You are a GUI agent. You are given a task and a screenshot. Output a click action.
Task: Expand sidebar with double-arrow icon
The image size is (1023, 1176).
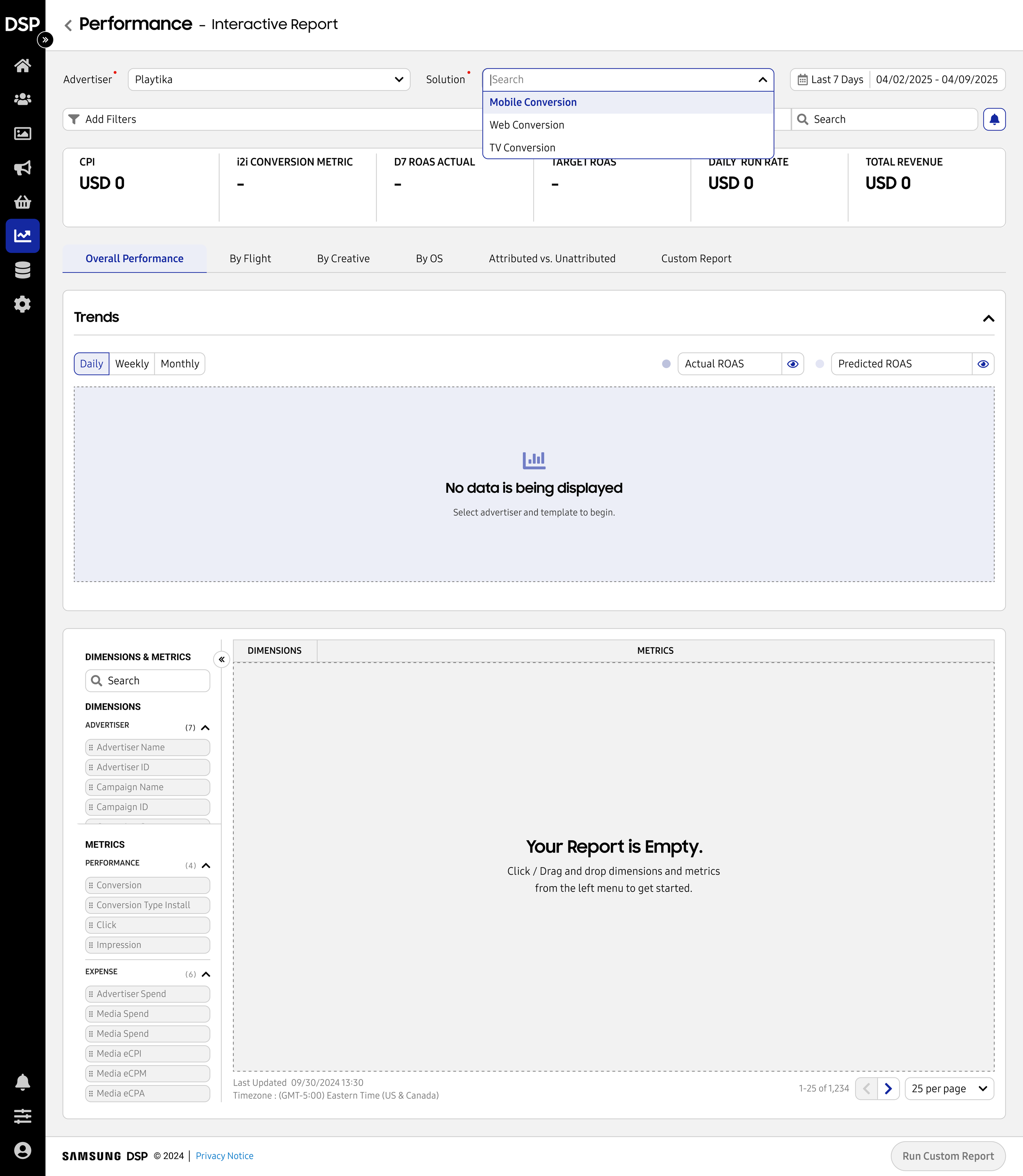click(x=45, y=40)
